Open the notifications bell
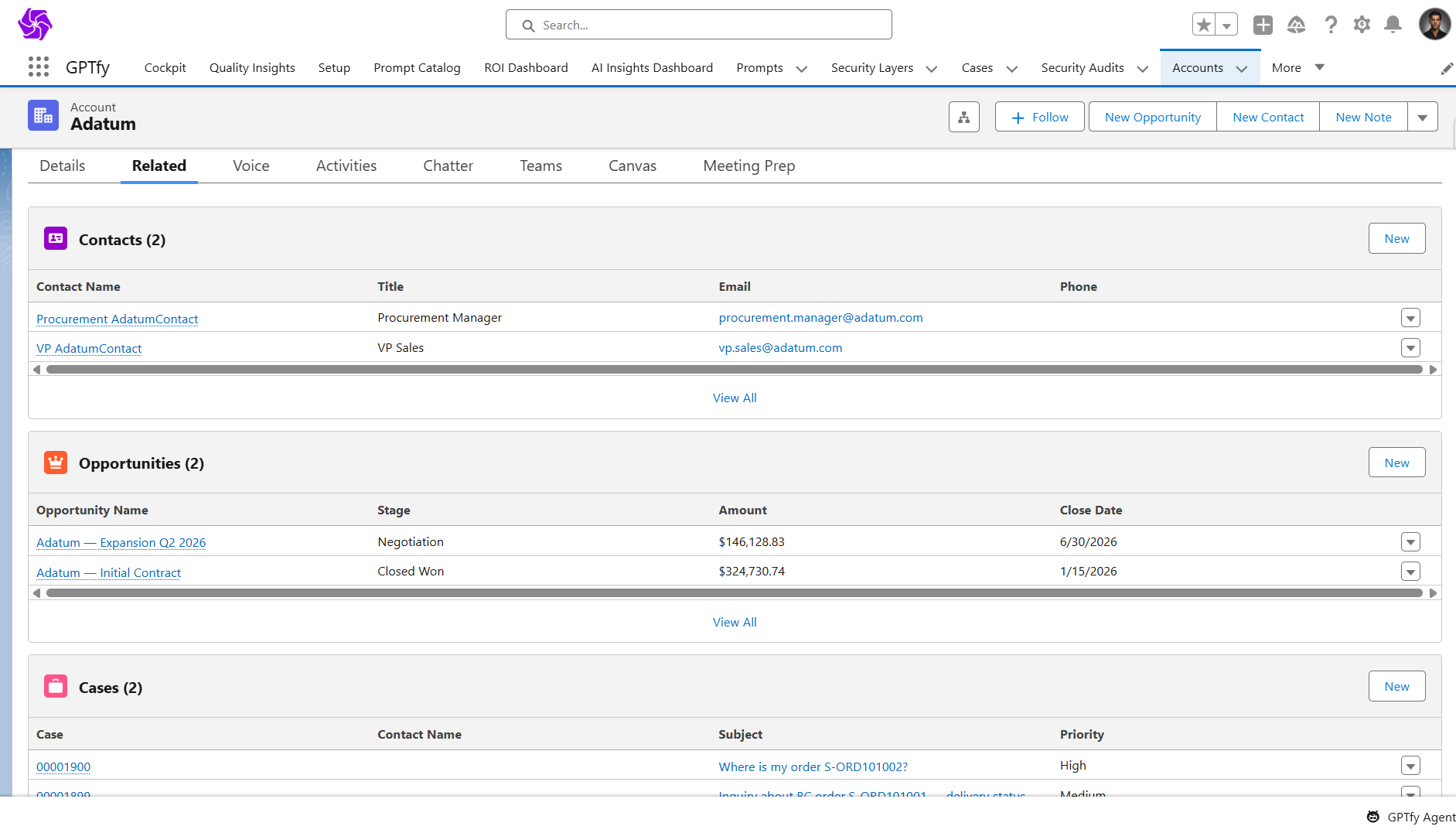This screenshot has width=1456, height=833. pyautogui.click(x=1393, y=25)
